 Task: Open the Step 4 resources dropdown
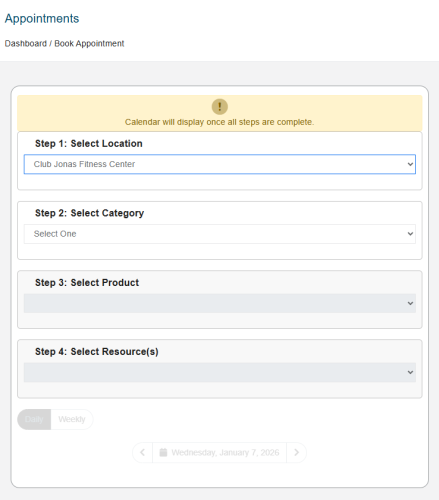pos(220,372)
